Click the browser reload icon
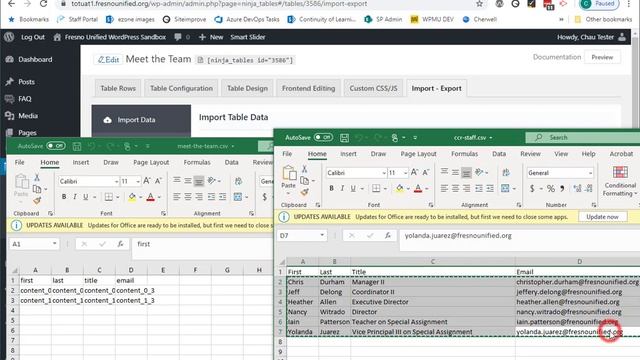This screenshot has width=640, height=360. click(x=43, y=4)
